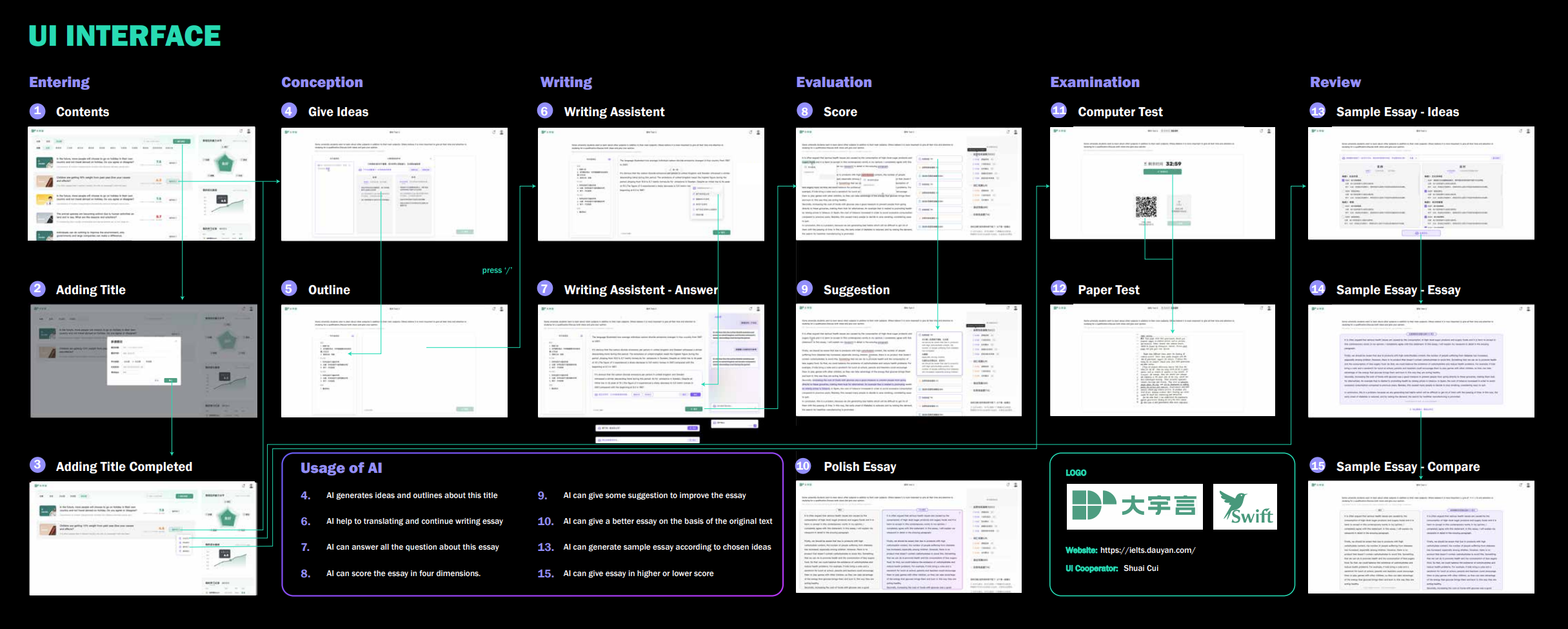The image size is (1568, 629).
Task: Open the Polish Essay screenshot thumbnail
Action: [x=908, y=536]
